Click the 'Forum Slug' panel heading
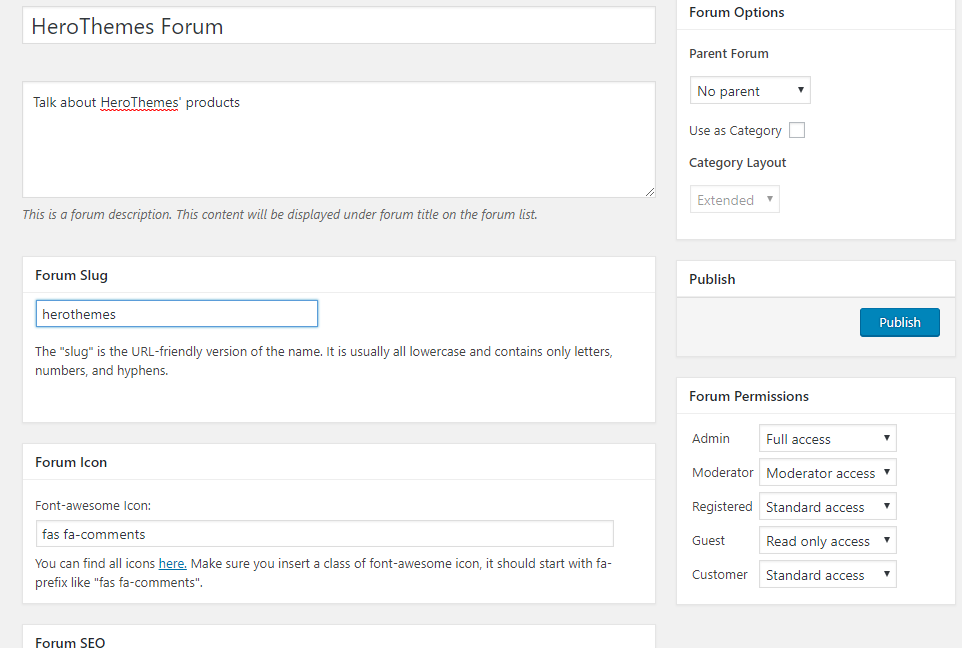 tap(71, 276)
